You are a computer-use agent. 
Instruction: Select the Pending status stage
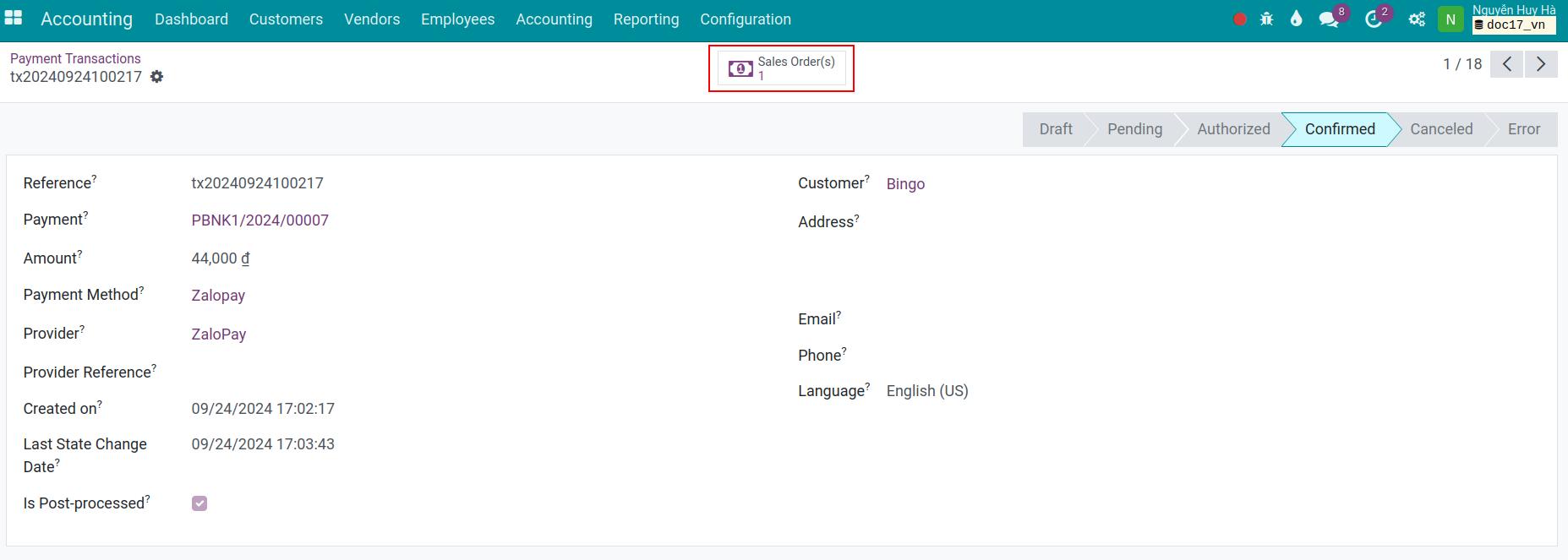tap(1134, 129)
